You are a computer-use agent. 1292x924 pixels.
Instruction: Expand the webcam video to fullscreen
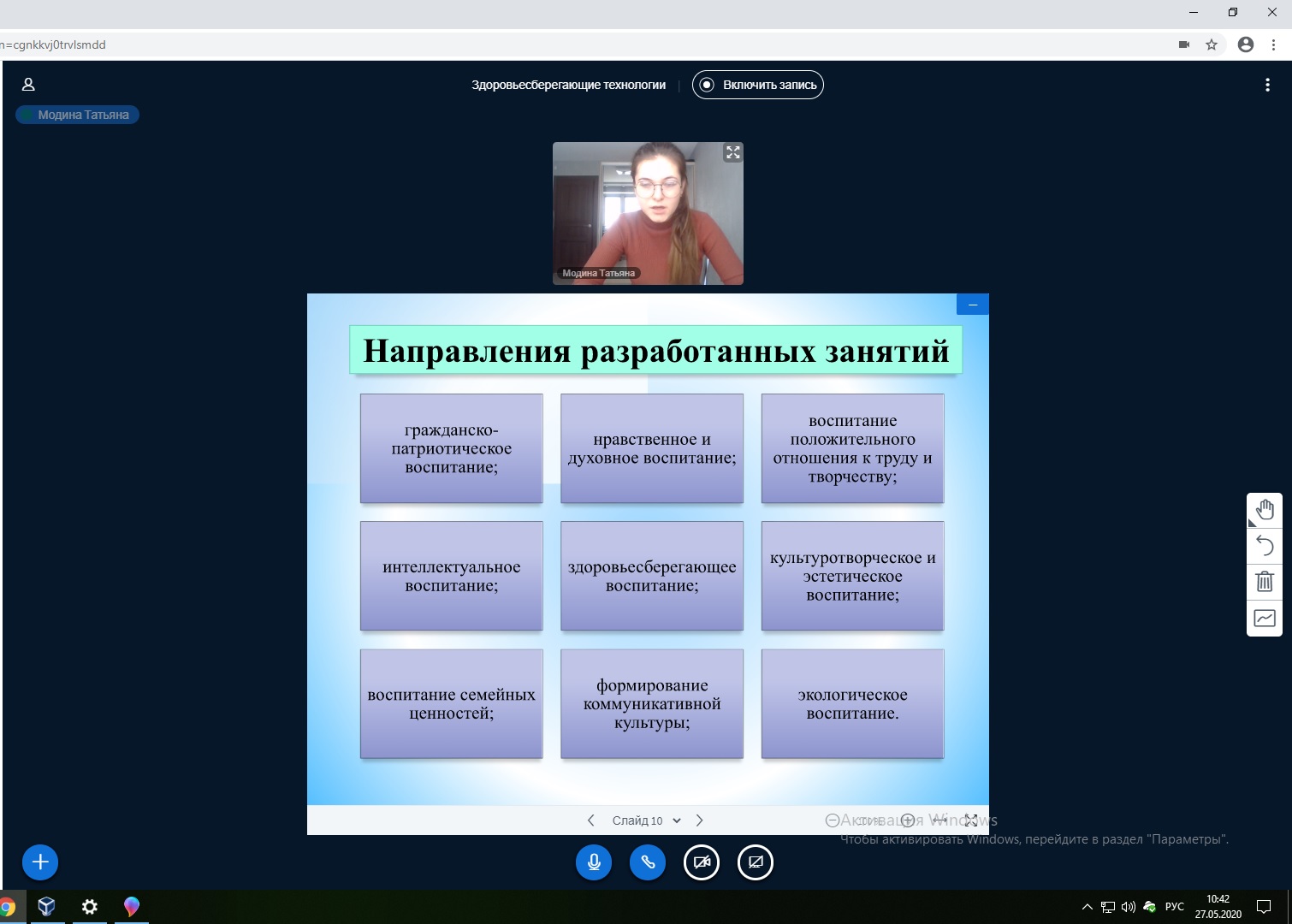click(x=733, y=152)
